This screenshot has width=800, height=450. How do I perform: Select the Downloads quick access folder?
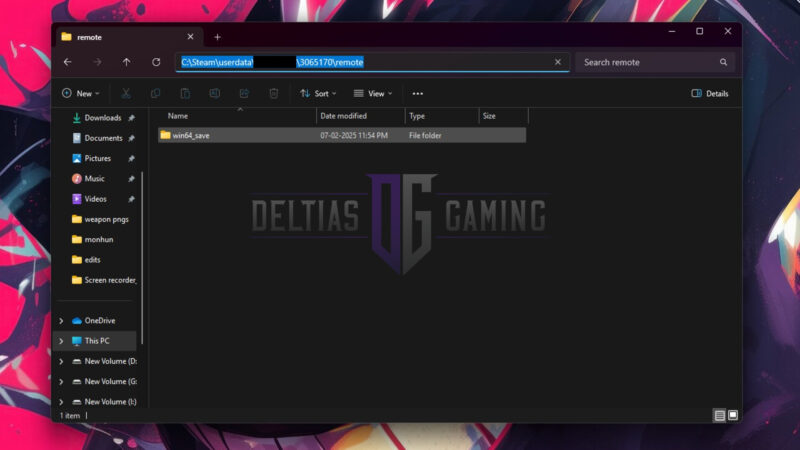pos(102,118)
